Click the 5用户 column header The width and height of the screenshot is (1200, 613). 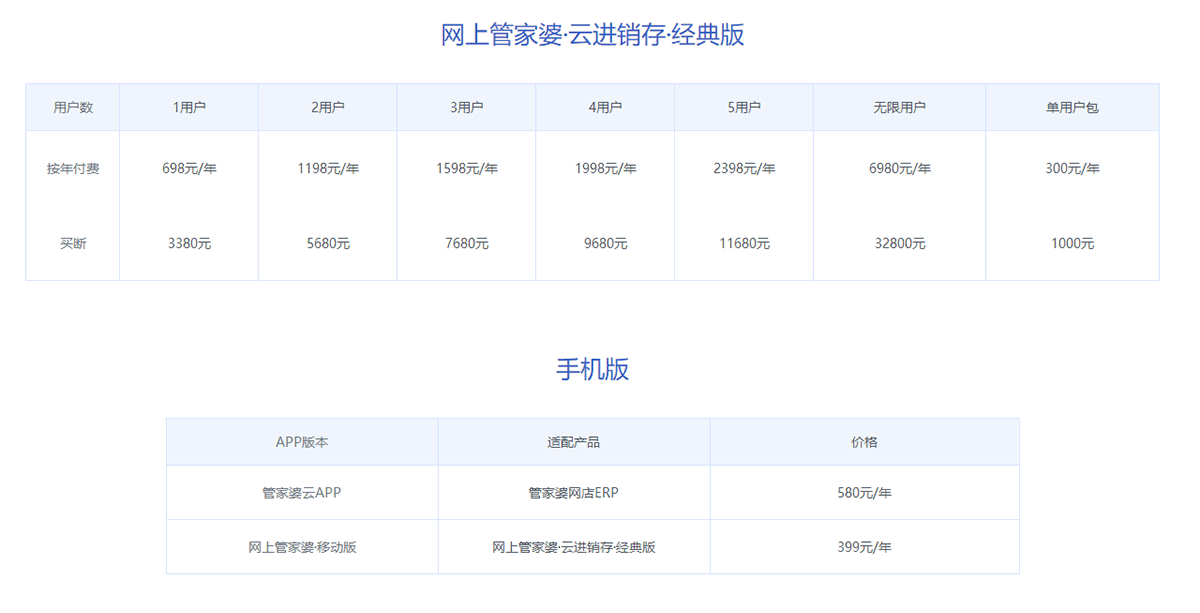744,107
